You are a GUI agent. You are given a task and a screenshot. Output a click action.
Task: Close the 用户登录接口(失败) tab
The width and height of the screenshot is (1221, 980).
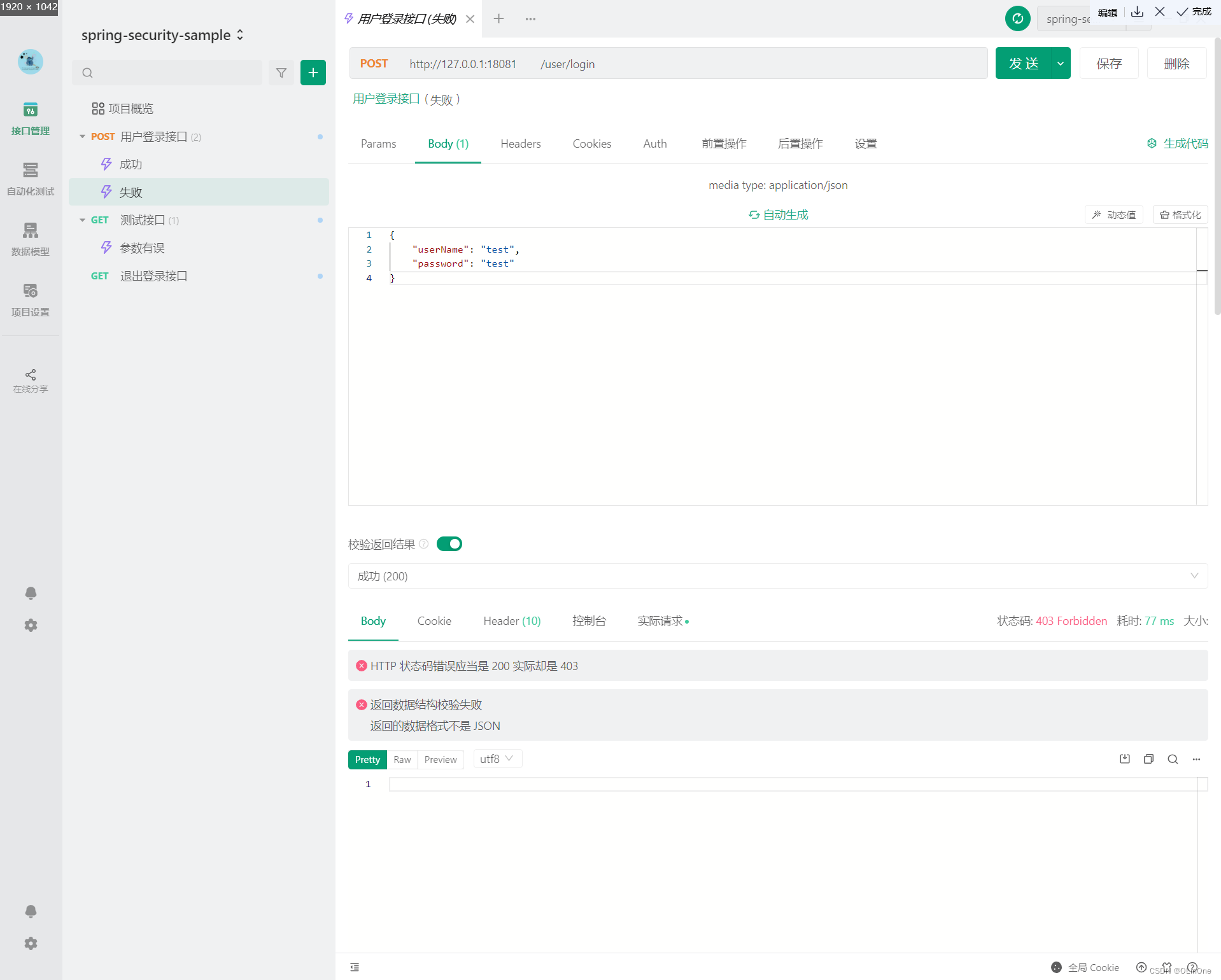[470, 19]
